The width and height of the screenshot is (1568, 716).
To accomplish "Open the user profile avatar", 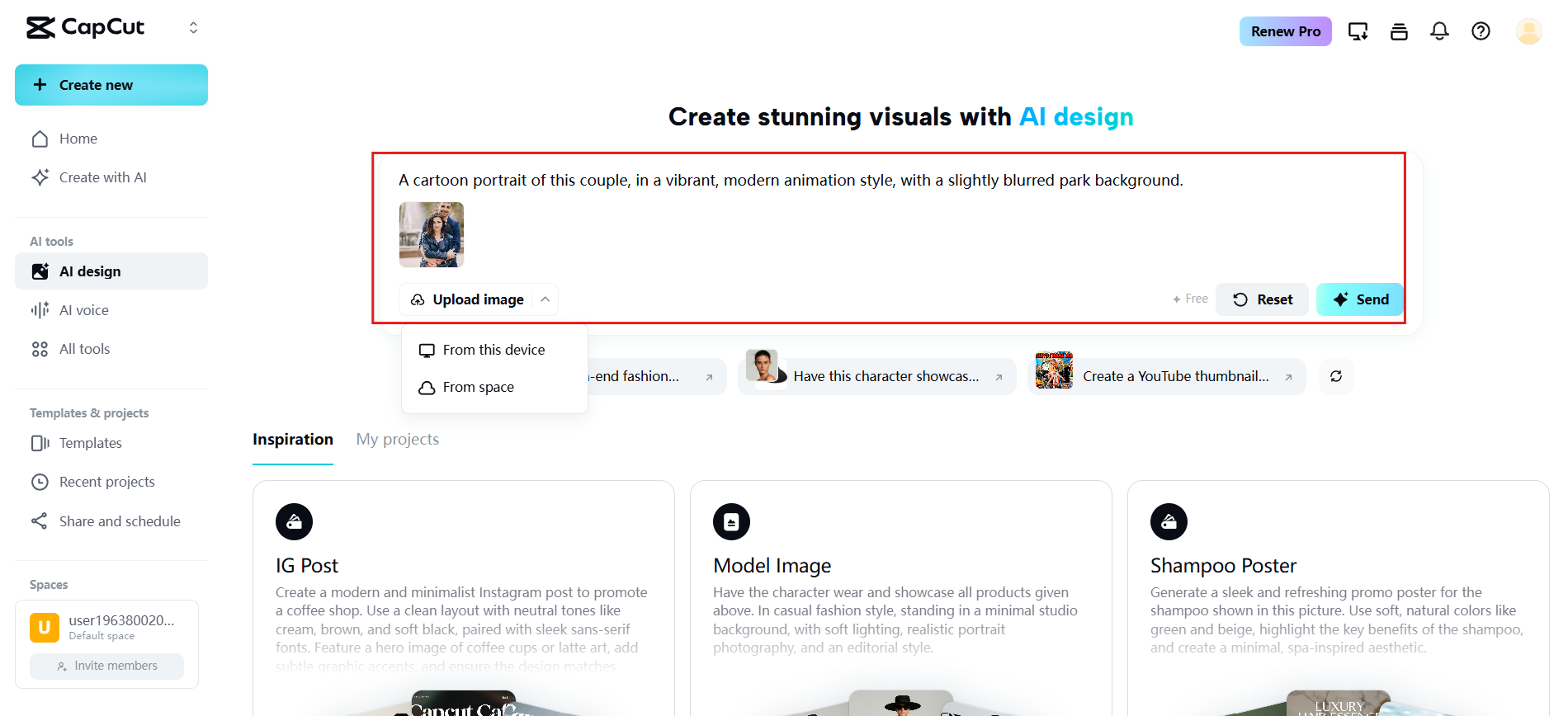I will coord(1528,31).
